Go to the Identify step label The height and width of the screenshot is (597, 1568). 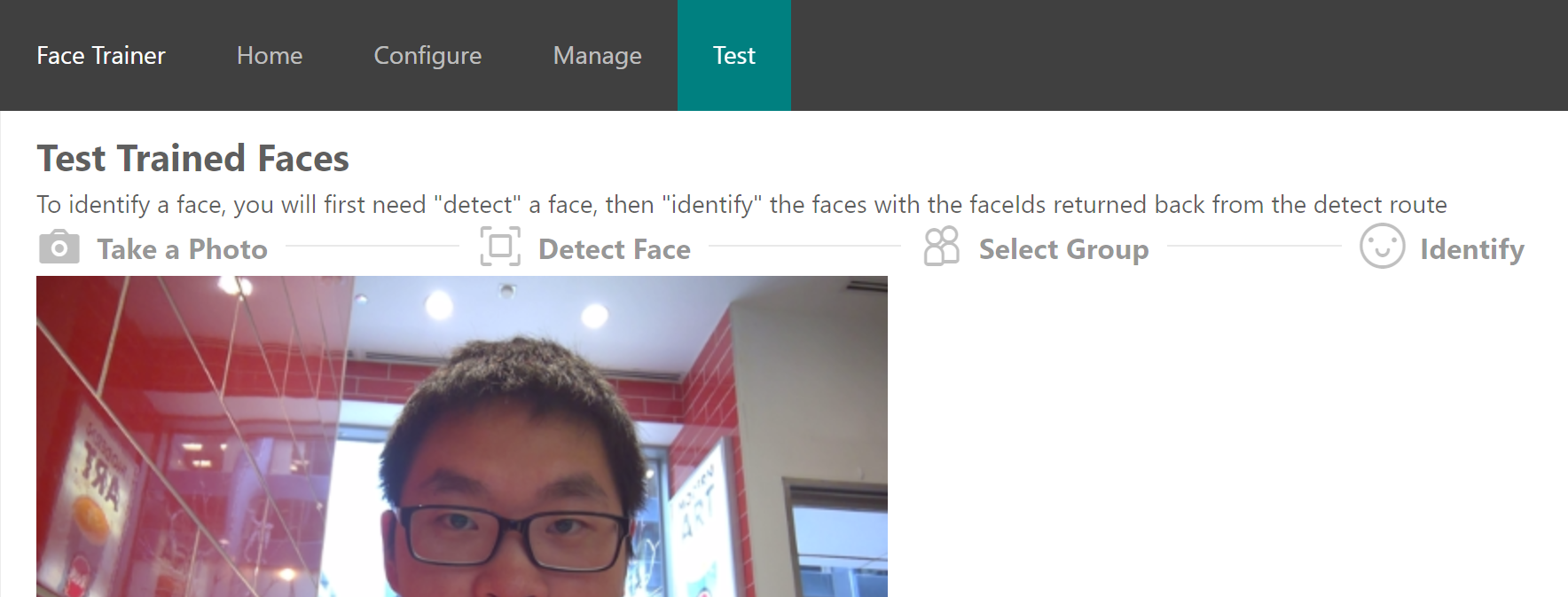1472,249
